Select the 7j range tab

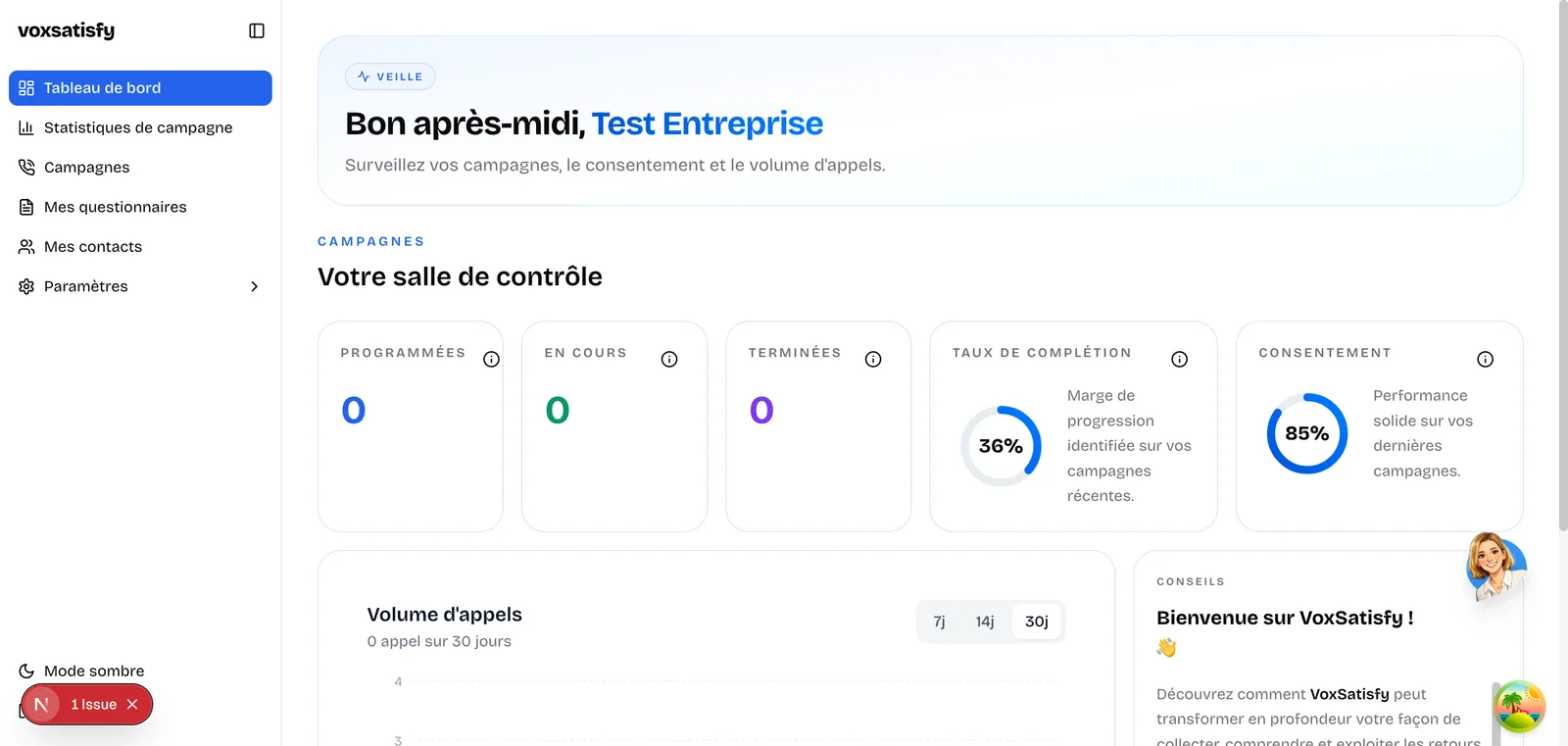939,622
